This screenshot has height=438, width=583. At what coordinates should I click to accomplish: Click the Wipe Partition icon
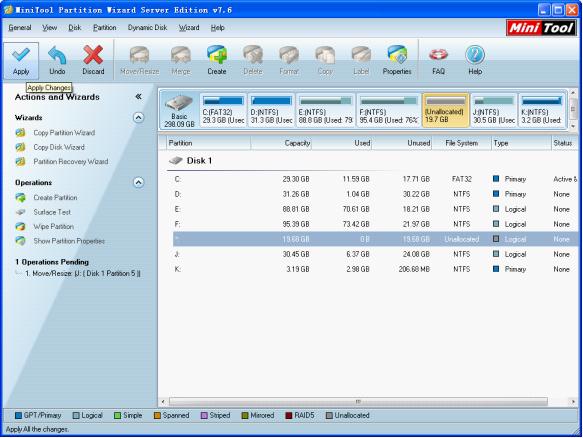point(20,226)
